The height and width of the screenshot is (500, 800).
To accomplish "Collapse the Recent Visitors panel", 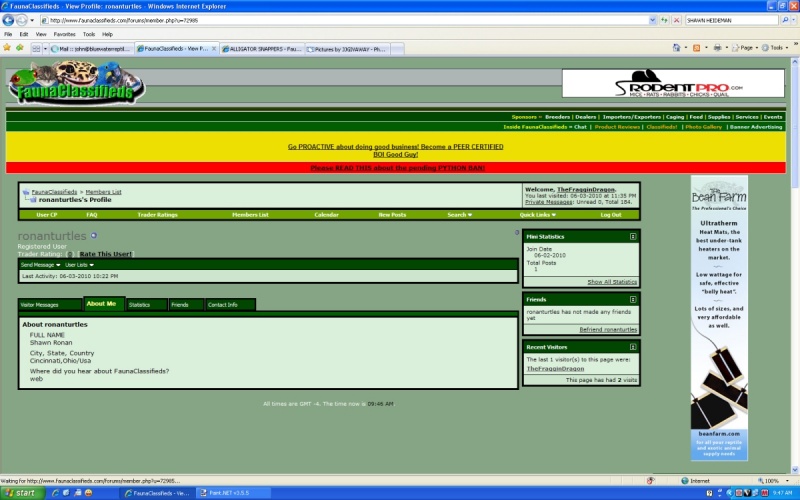I will pyautogui.click(x=633, y=347).
